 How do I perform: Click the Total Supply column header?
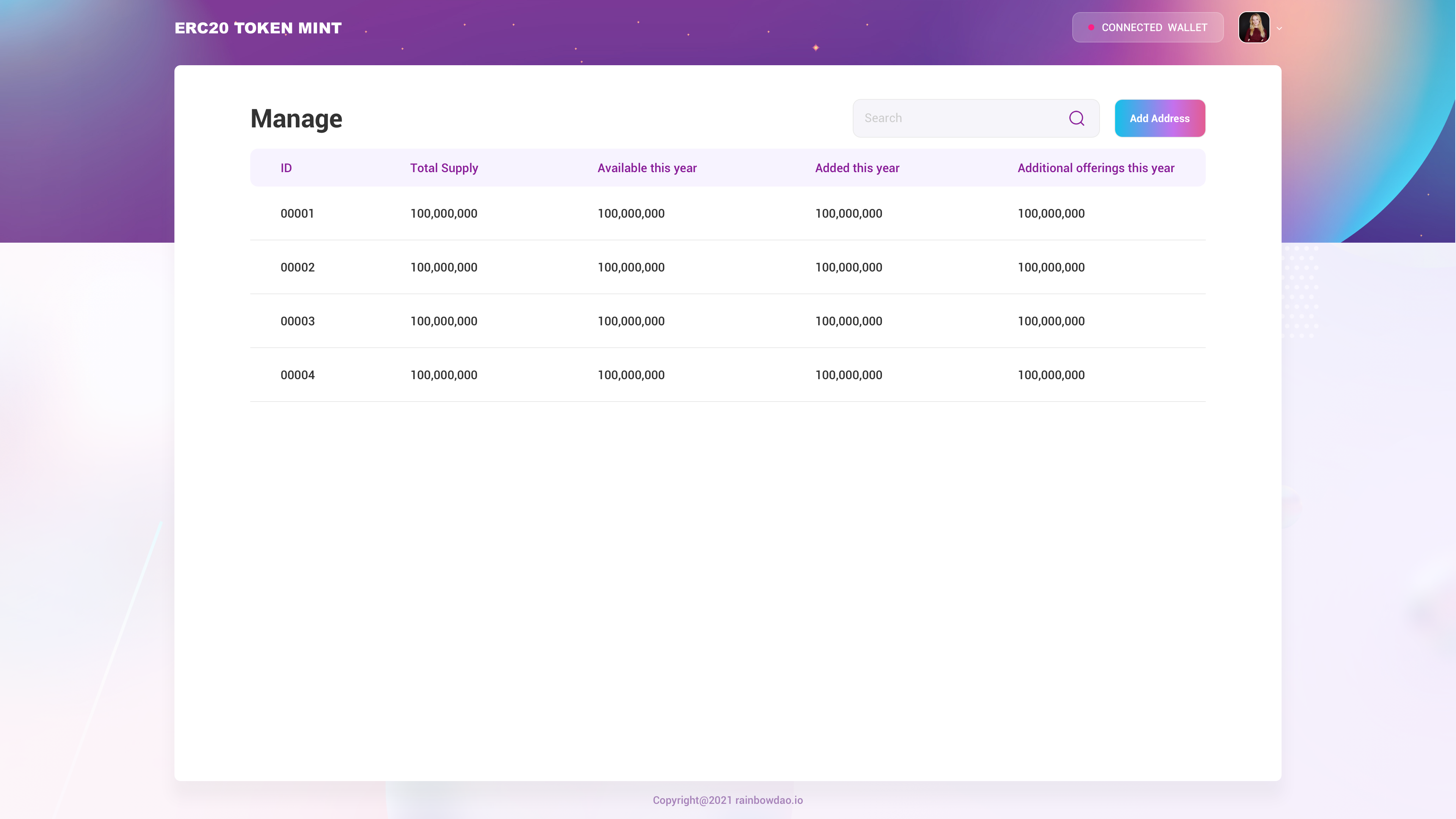point(444,168)
